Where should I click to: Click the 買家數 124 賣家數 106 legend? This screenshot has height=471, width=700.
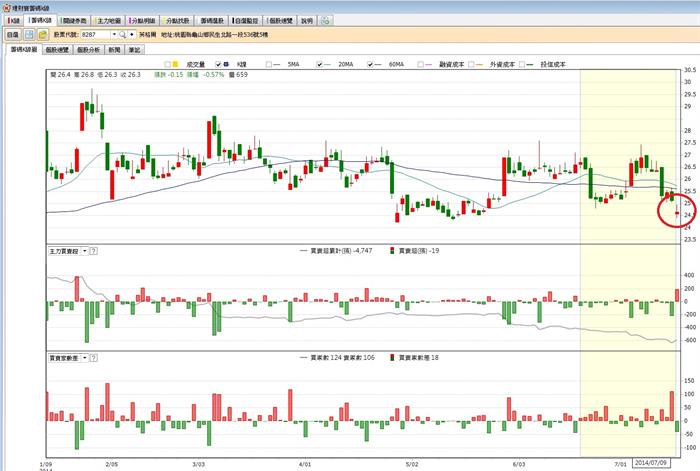click(x=337, y=358)
